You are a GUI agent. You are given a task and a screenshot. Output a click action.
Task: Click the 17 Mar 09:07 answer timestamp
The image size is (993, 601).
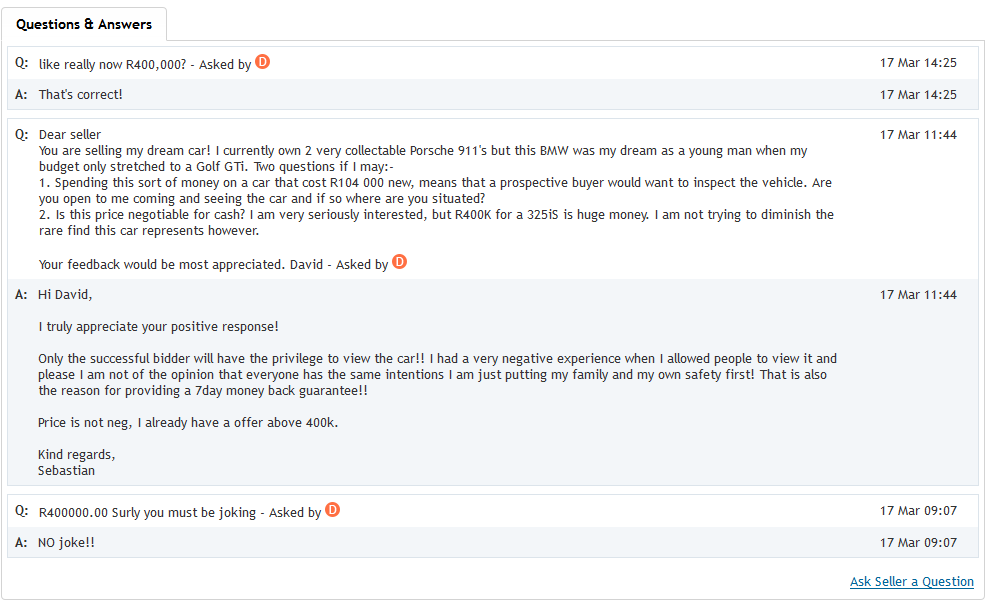click(918, 543)
